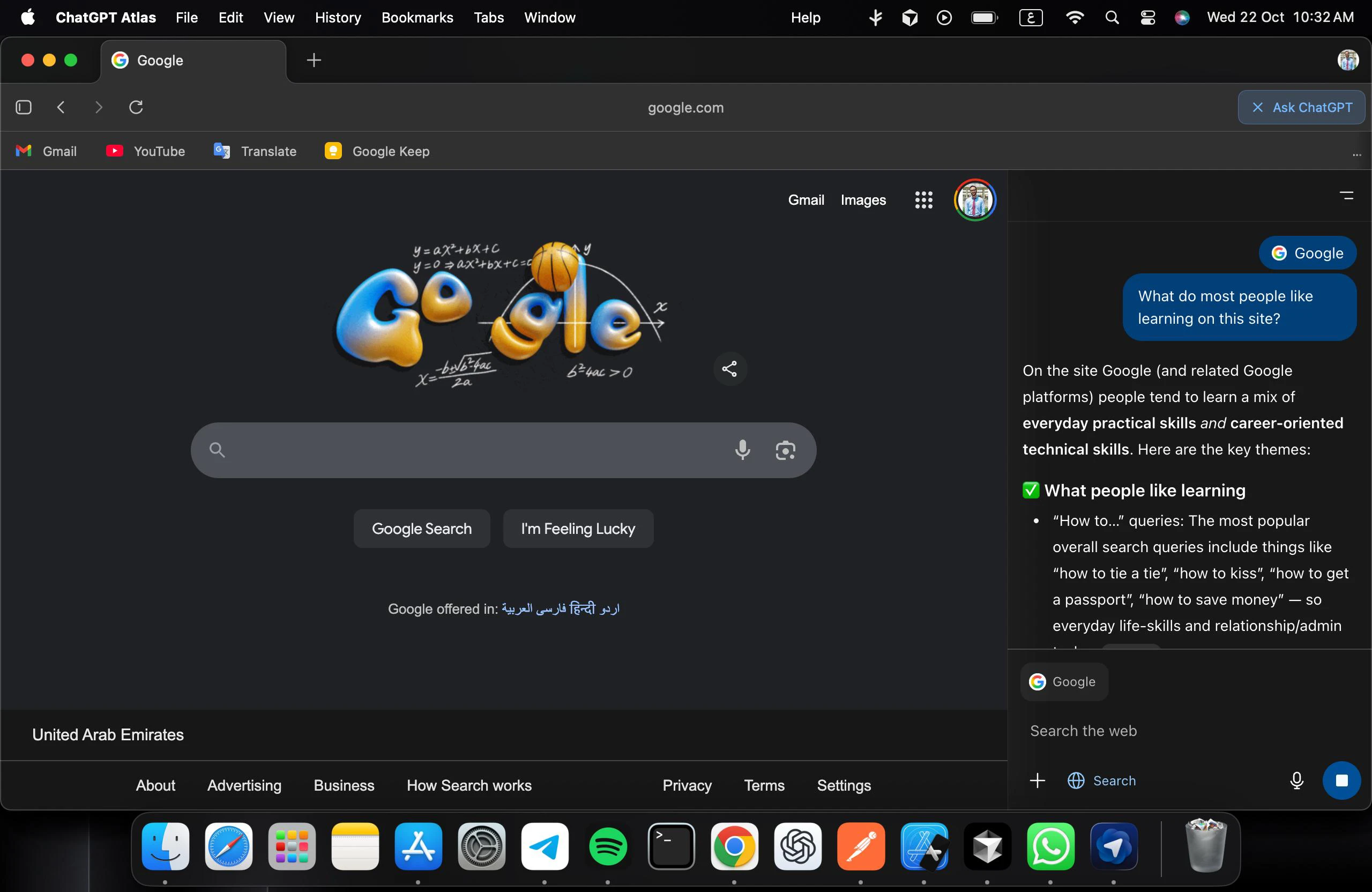Open the Bookmarks menu

click(417, 18)
